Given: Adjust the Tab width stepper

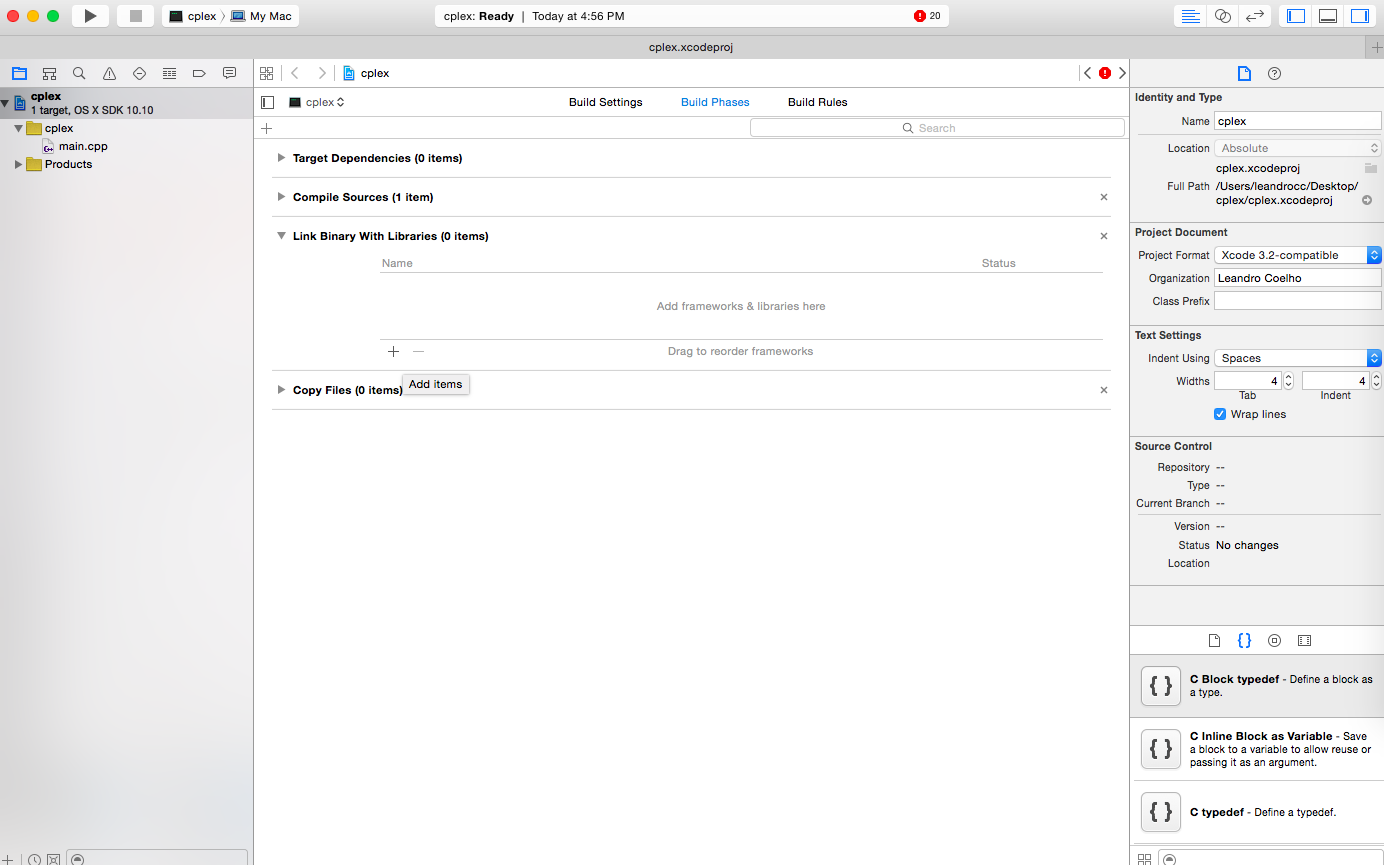Looking at the screenshot, I should (x=1288, y=381).
